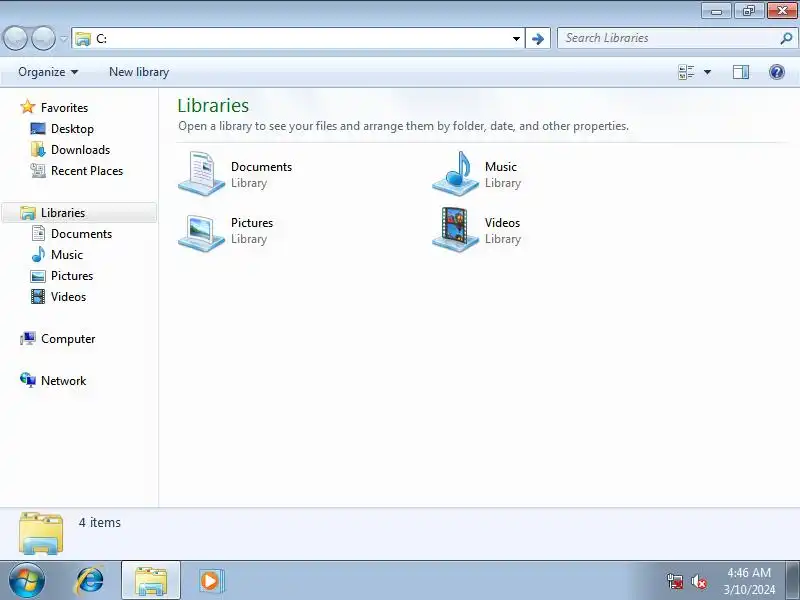The width and height of the screenshot is (800, 600).
Task: Click the Pictures label in file pane
Action: pyautogui.click(x=252, y=223)
